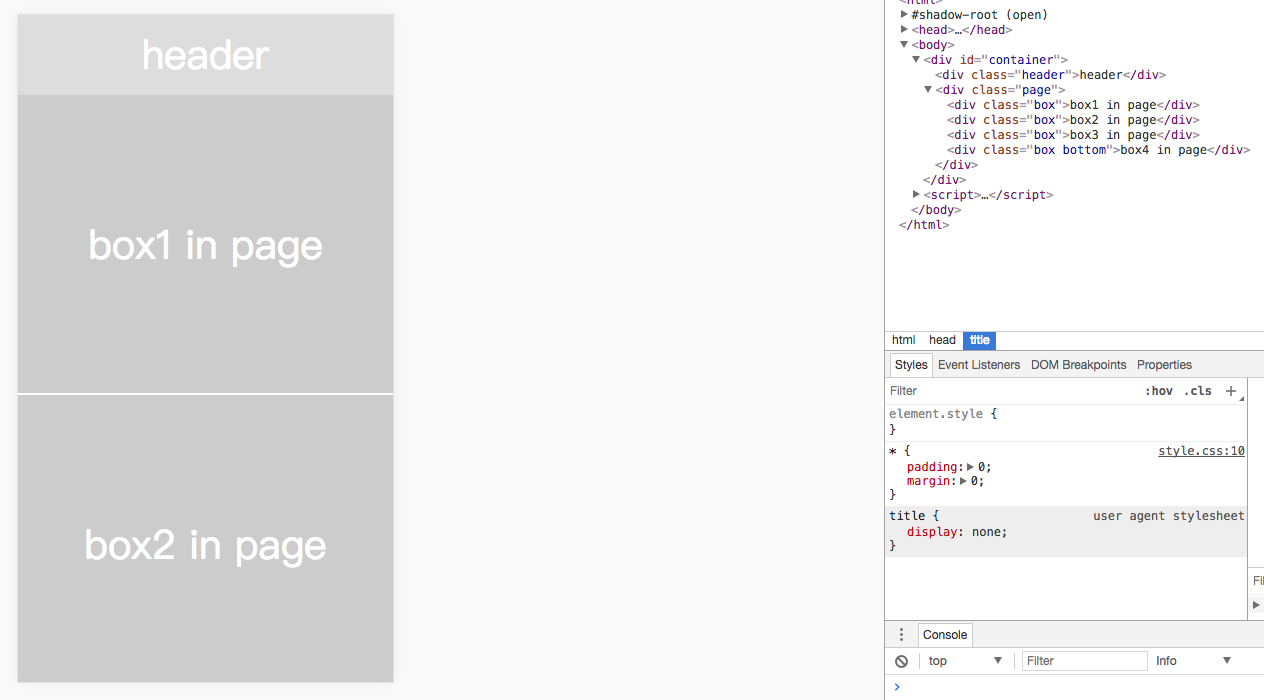Screen dimensions: 1264x700
Task: Collapse the div class="page" node
Action: point(928,90)
